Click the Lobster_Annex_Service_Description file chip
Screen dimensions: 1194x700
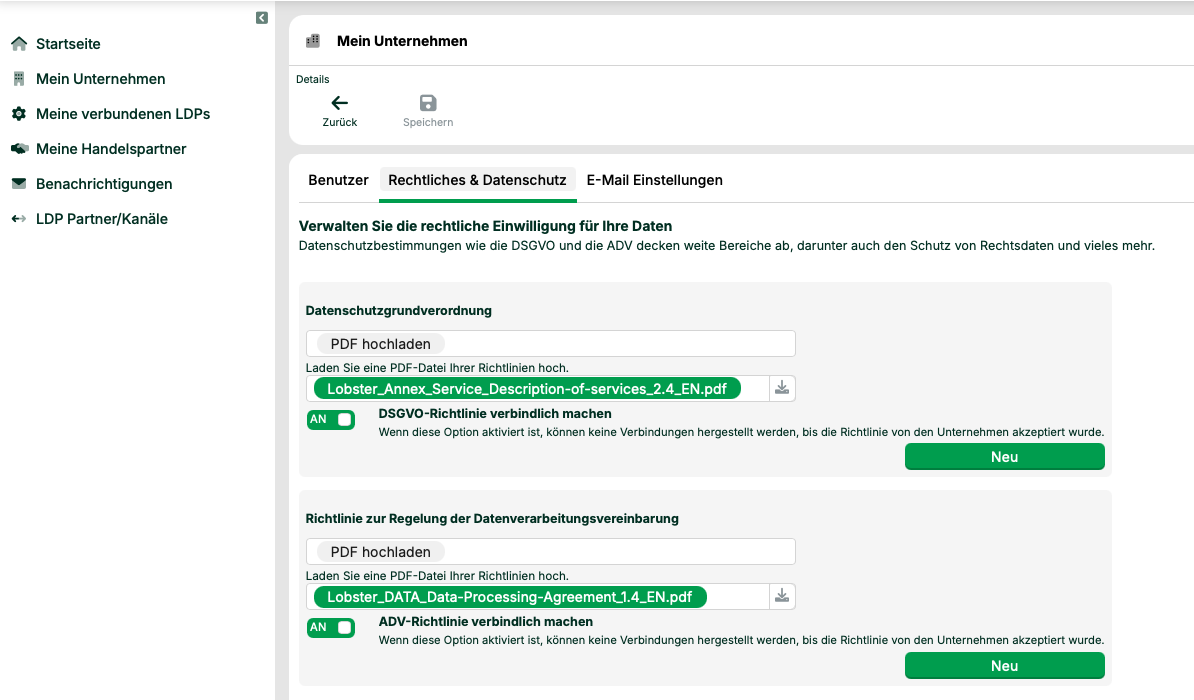point(527,388)
